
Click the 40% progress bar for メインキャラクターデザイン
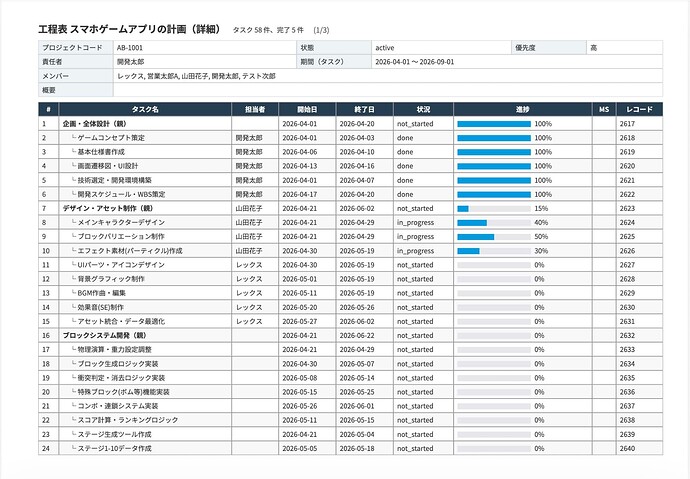(x=494, y=223)
